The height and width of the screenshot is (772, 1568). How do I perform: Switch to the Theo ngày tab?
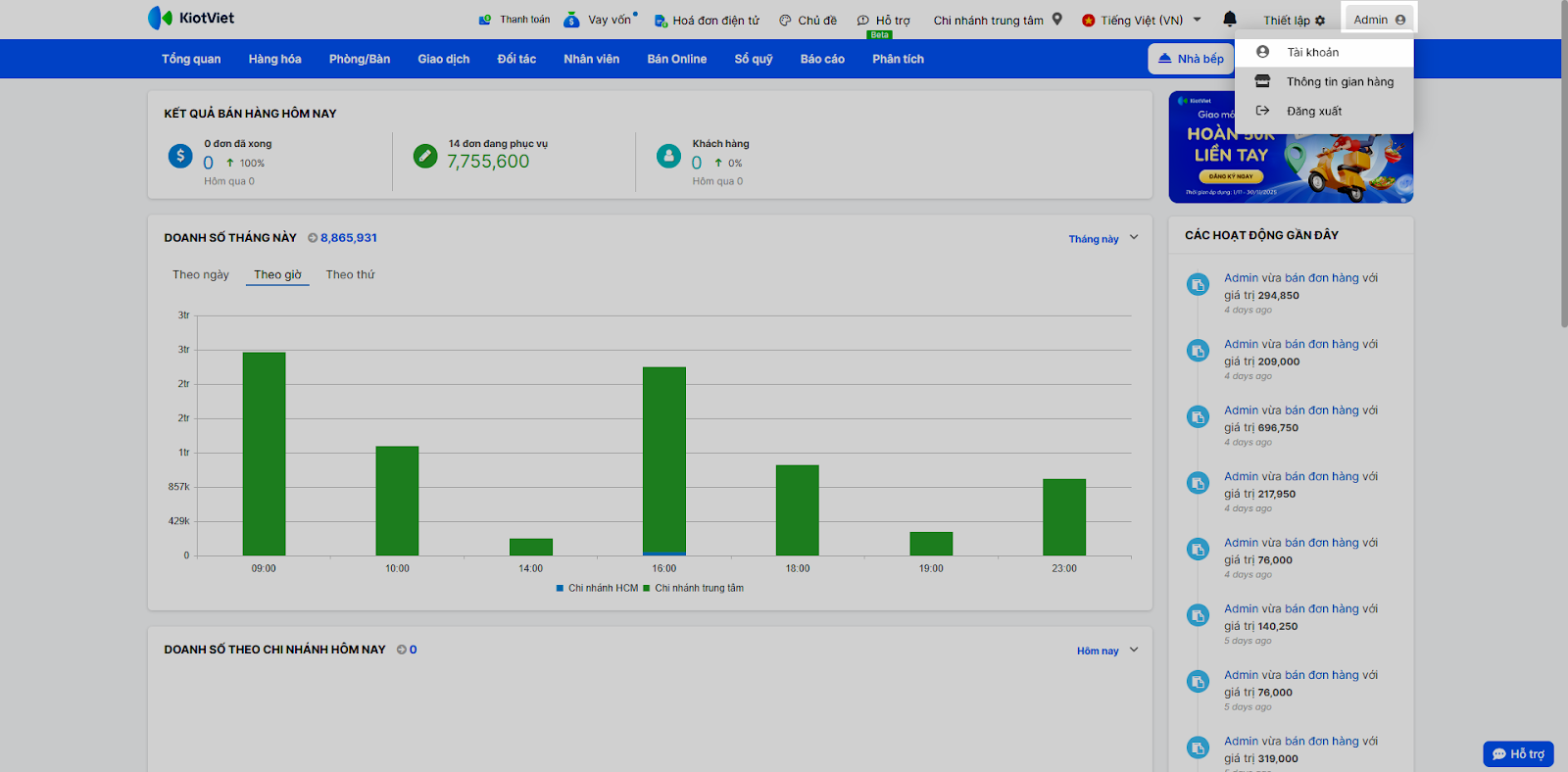coord(201,274)
